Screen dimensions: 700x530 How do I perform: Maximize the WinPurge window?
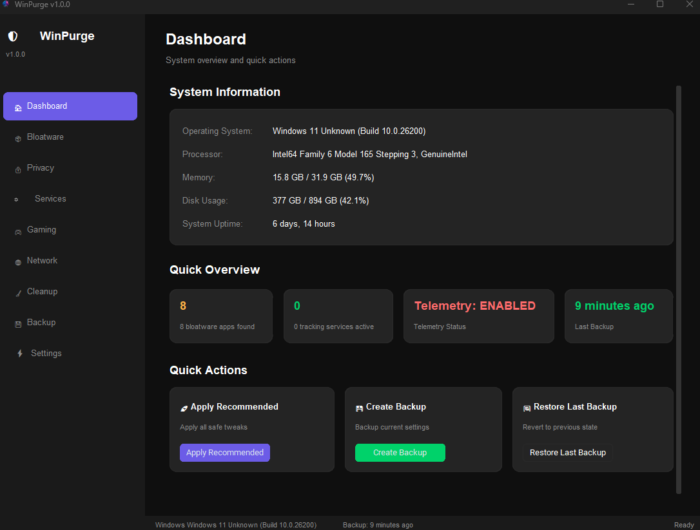(660, 4)
